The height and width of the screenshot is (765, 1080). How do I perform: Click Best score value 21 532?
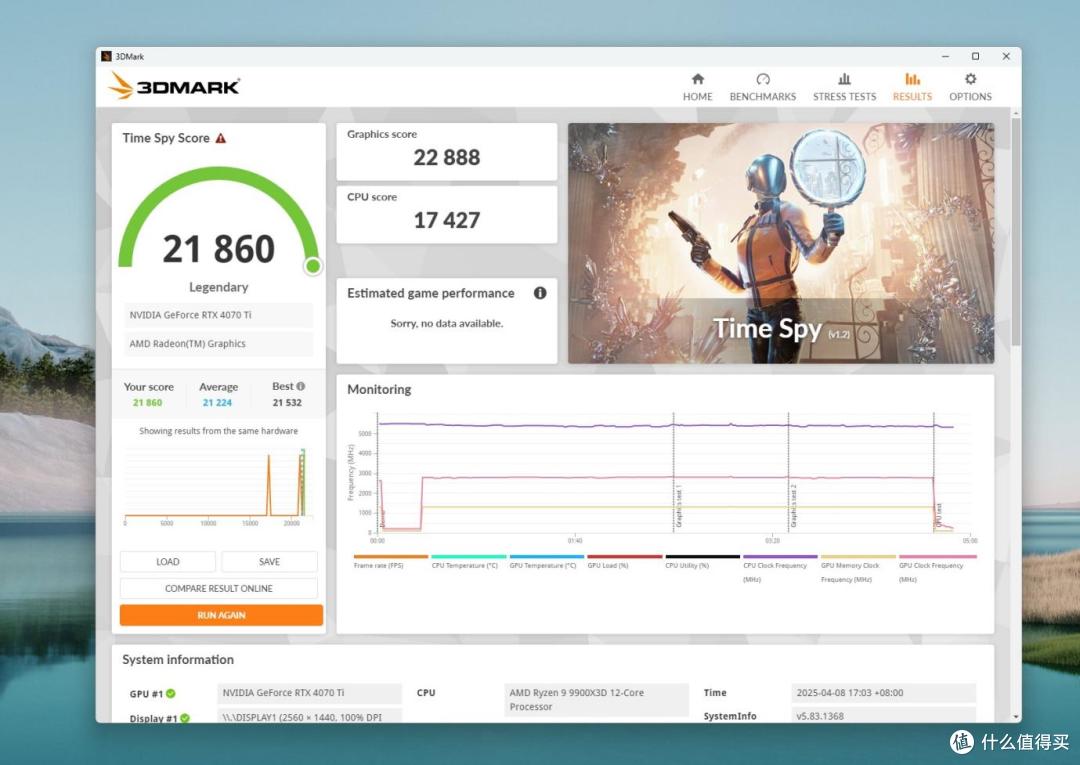287,403
